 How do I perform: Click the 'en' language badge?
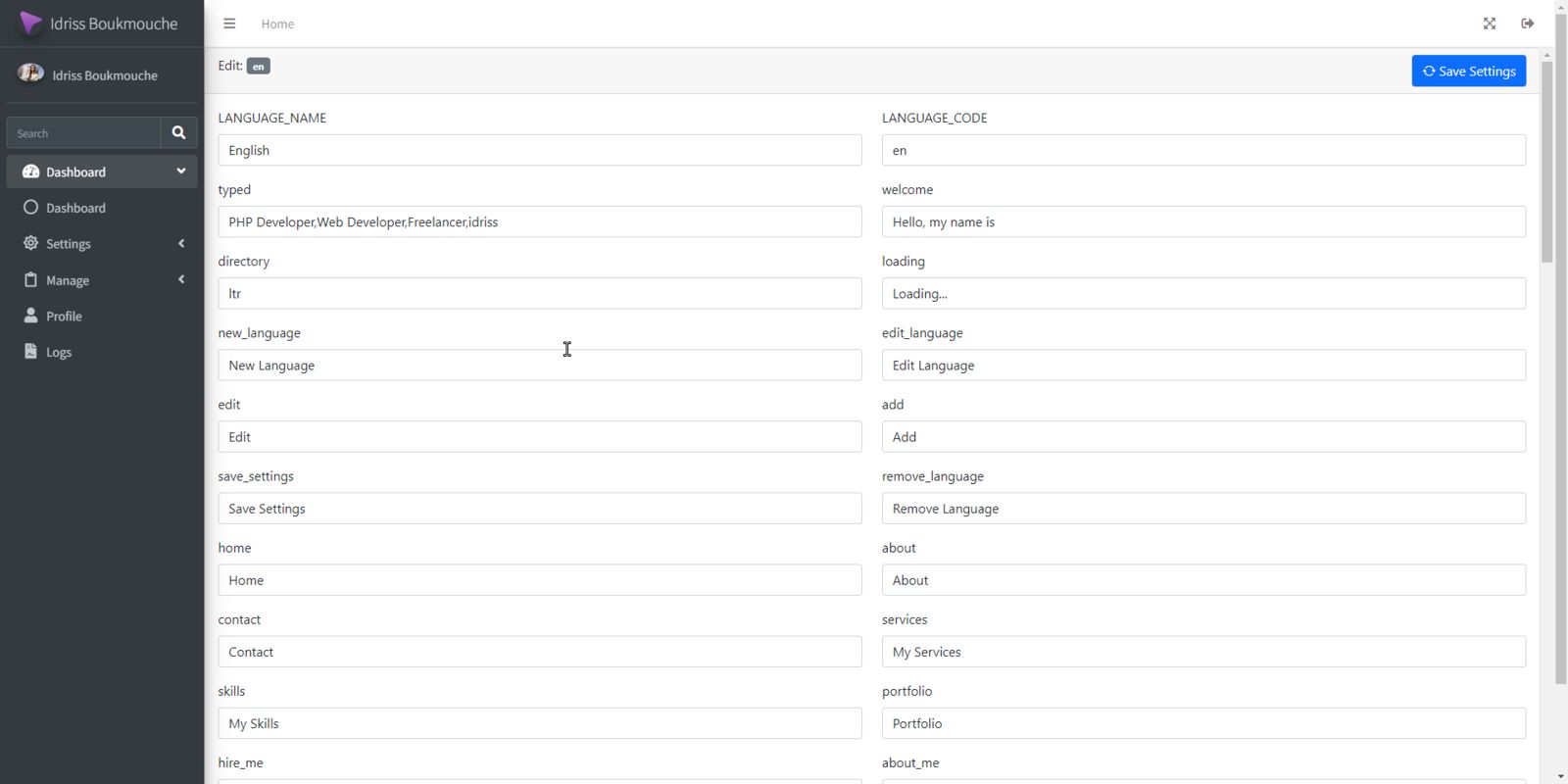pyautogui.click(x=258, y=67)
